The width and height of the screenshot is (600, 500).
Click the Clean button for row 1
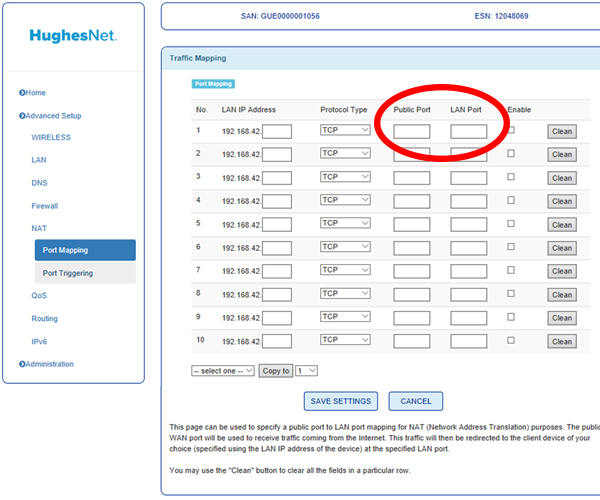562,132
